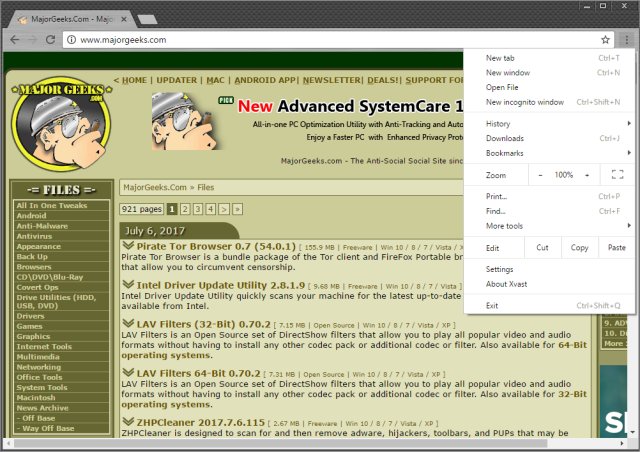The height and width of the screenshot is (452, 640).
Task: Choose Print... from the menu
Action: [x=549, y=196]
